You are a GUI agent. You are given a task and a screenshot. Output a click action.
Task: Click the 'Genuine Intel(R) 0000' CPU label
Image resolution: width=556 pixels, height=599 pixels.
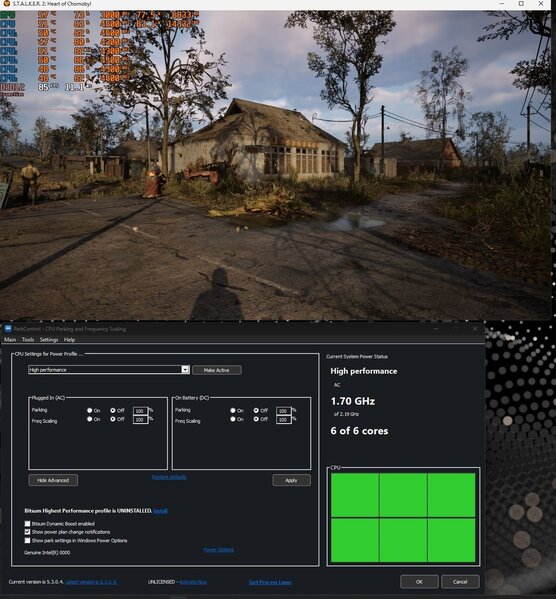[47, 552]
